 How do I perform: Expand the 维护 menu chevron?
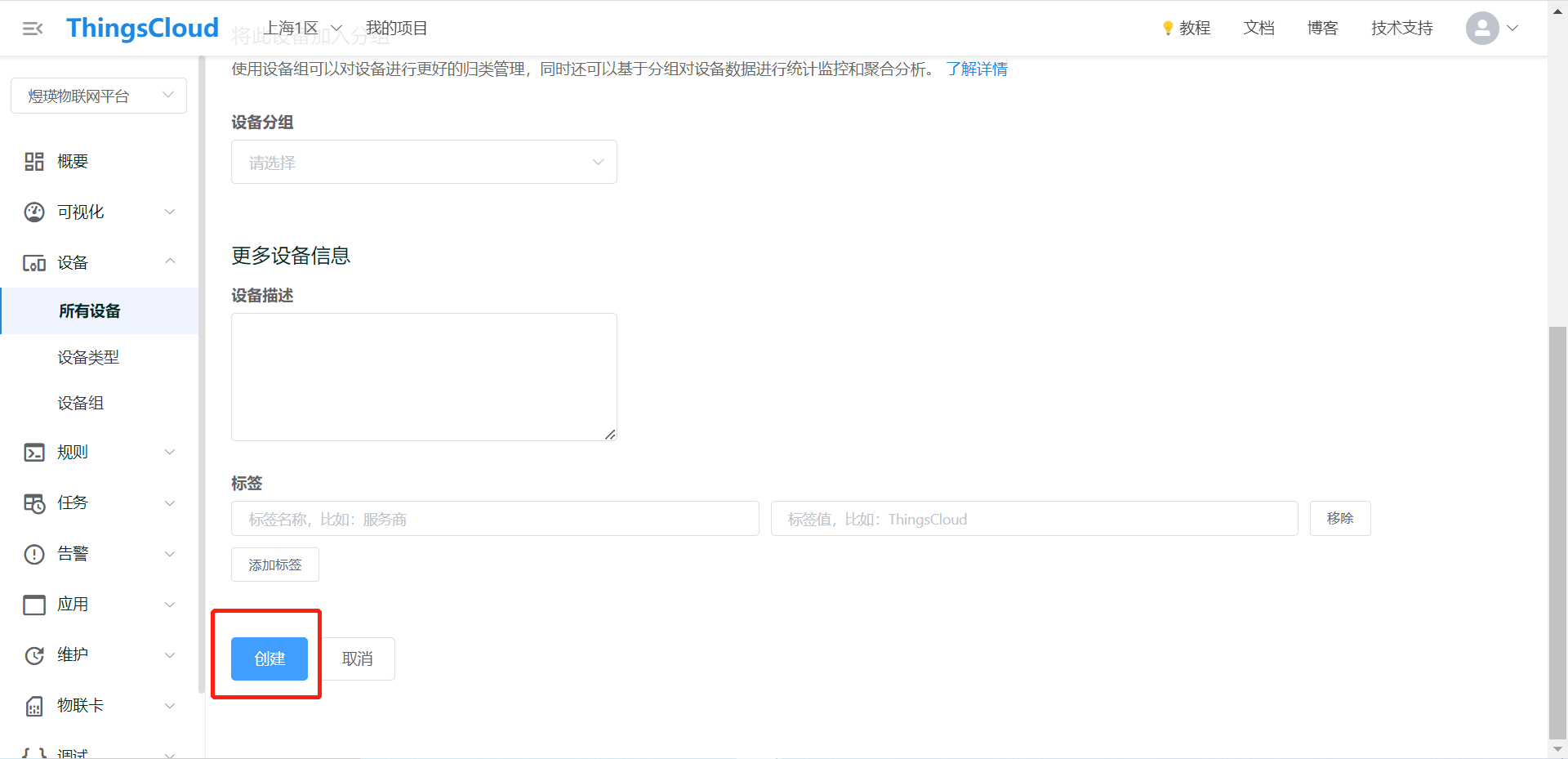pos(170,655)
